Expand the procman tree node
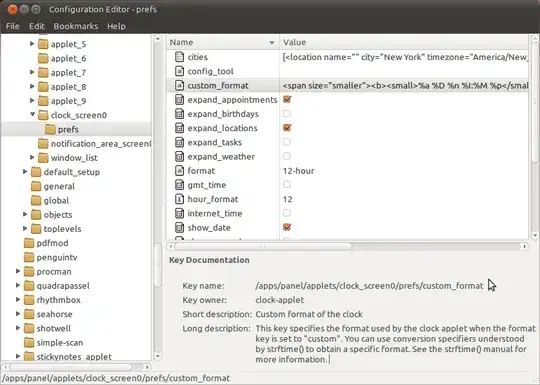This screenshot has height=385, width=540. (18, 271)
